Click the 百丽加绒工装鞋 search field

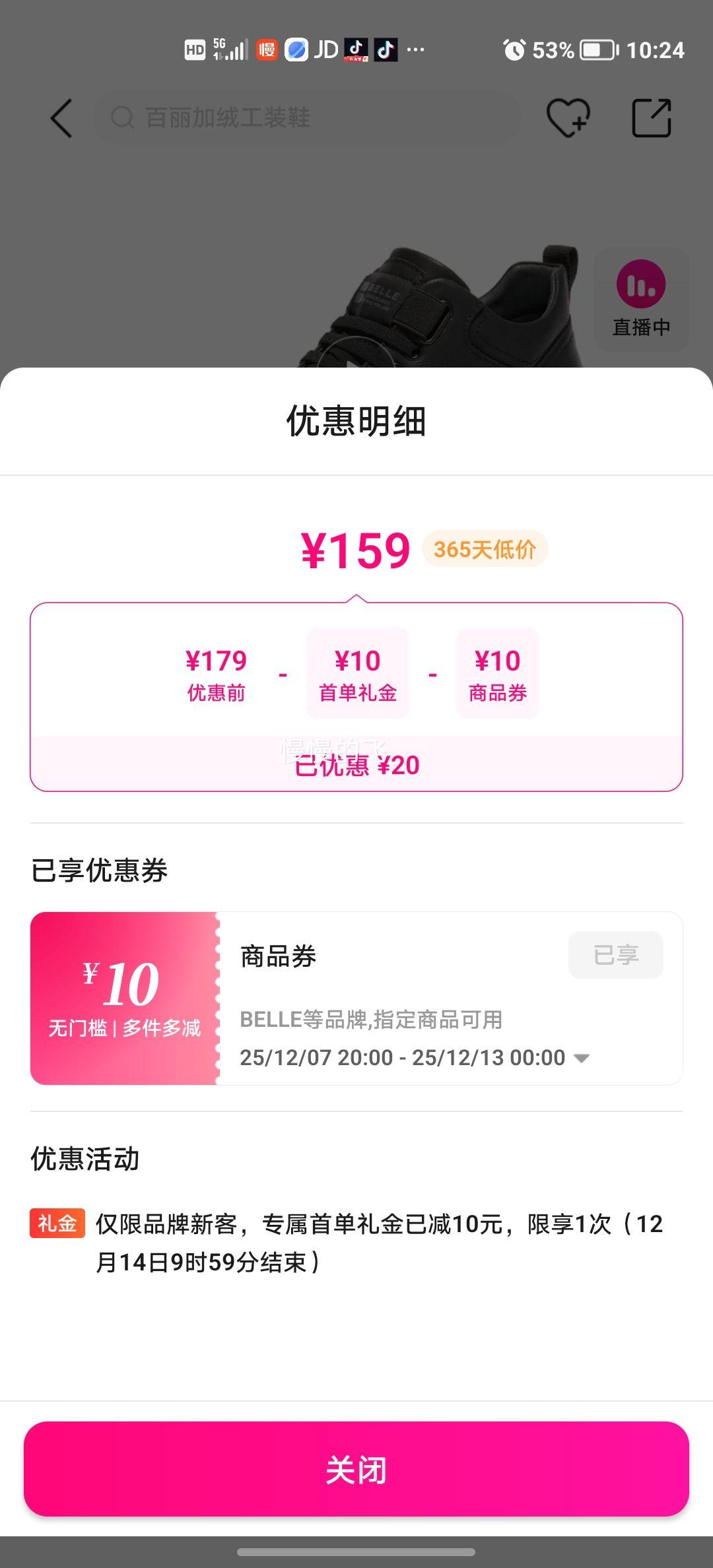pos(307,118)
